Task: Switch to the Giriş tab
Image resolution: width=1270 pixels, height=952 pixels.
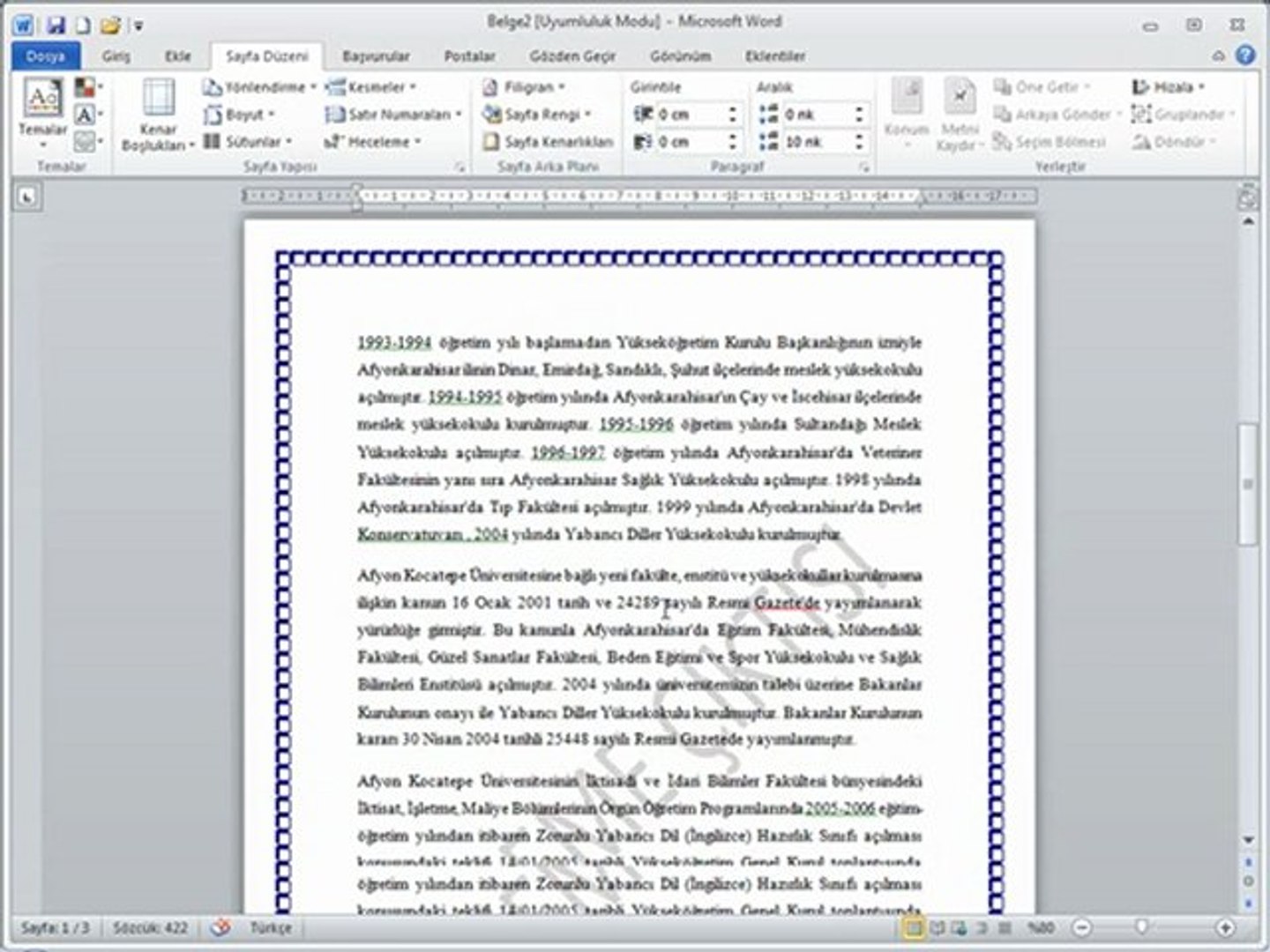Action: [x=116, y=56]
